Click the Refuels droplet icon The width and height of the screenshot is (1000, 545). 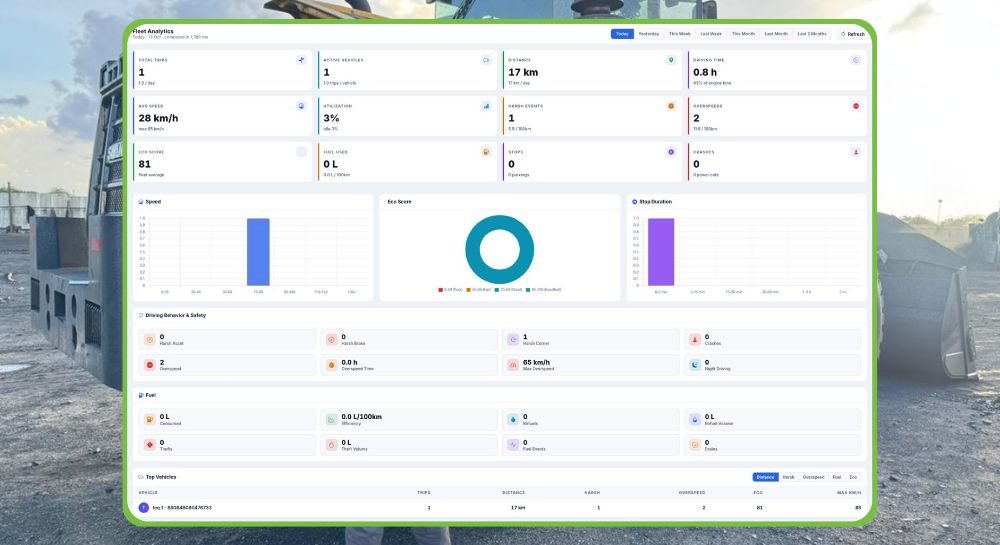coord(513,419)
